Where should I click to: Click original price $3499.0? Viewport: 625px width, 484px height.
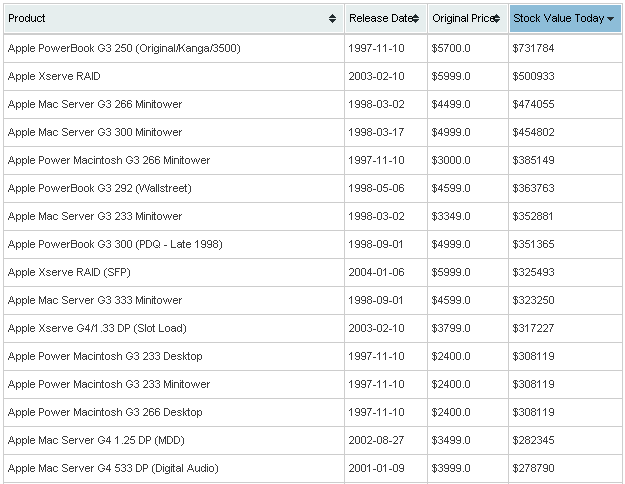coord(451,440)
